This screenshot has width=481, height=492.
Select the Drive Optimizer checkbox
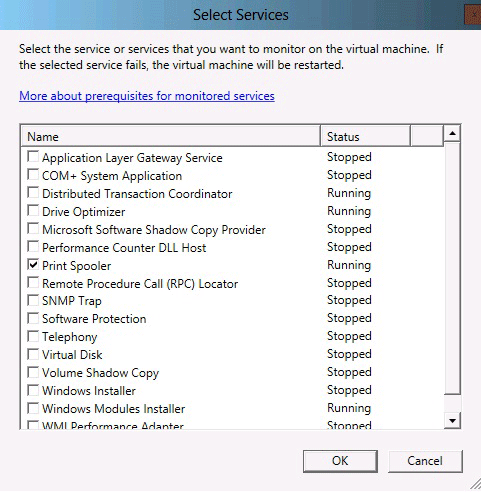[x=33, y=211]
